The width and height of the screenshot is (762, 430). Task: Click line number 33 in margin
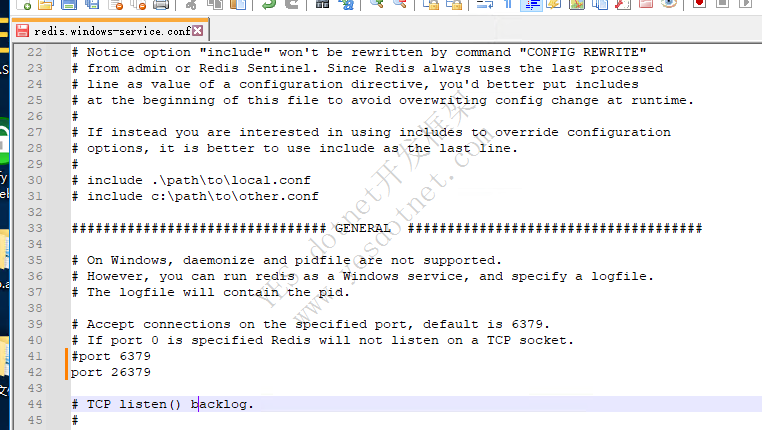35,228
